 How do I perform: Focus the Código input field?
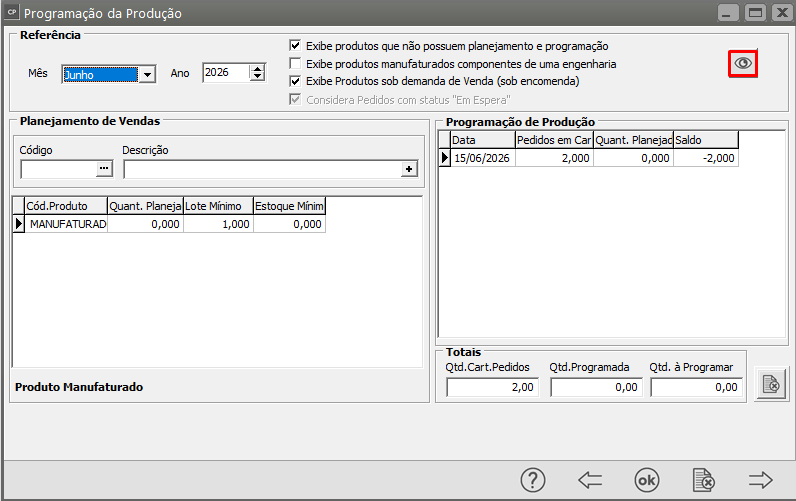click(x=59, y=169)
